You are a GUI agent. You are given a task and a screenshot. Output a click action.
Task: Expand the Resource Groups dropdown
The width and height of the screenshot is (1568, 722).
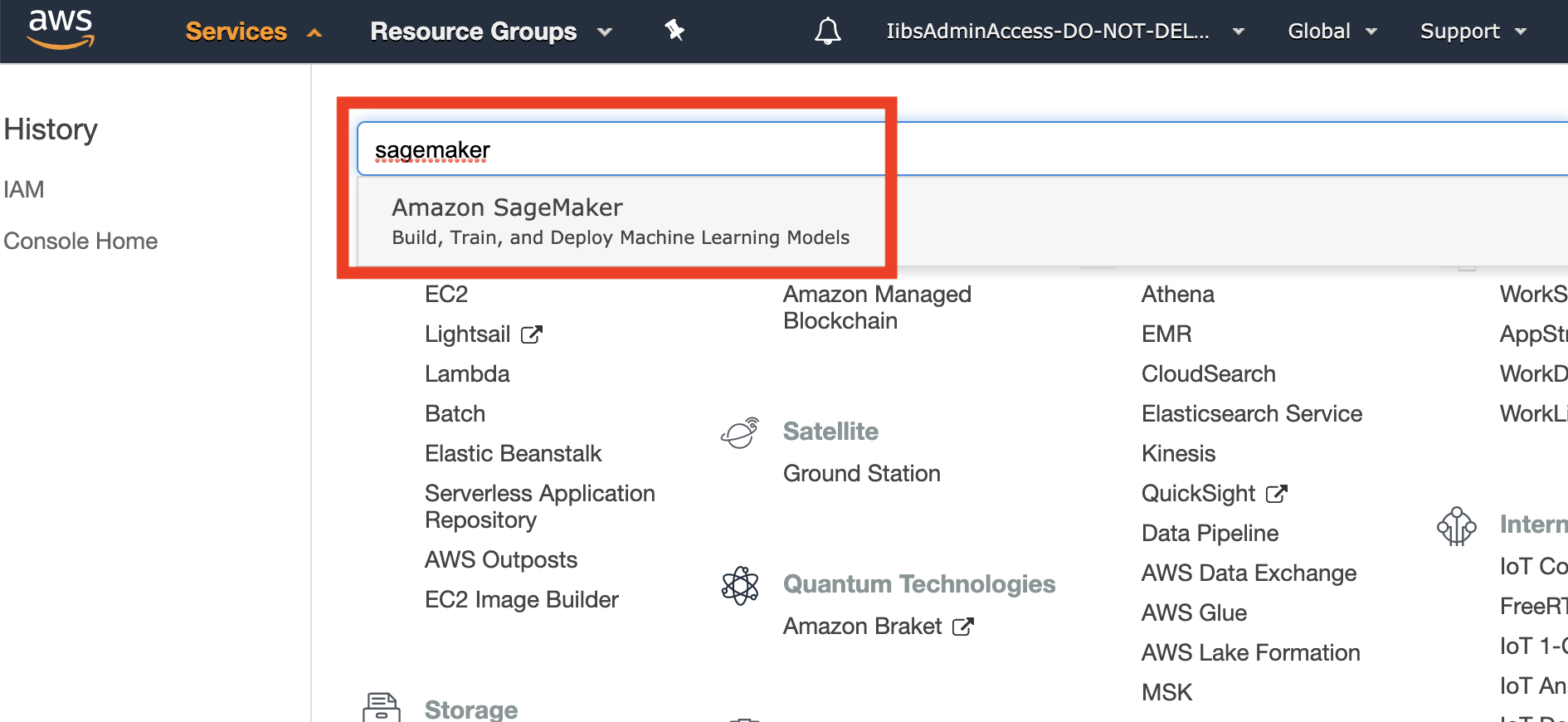point(490,32)
